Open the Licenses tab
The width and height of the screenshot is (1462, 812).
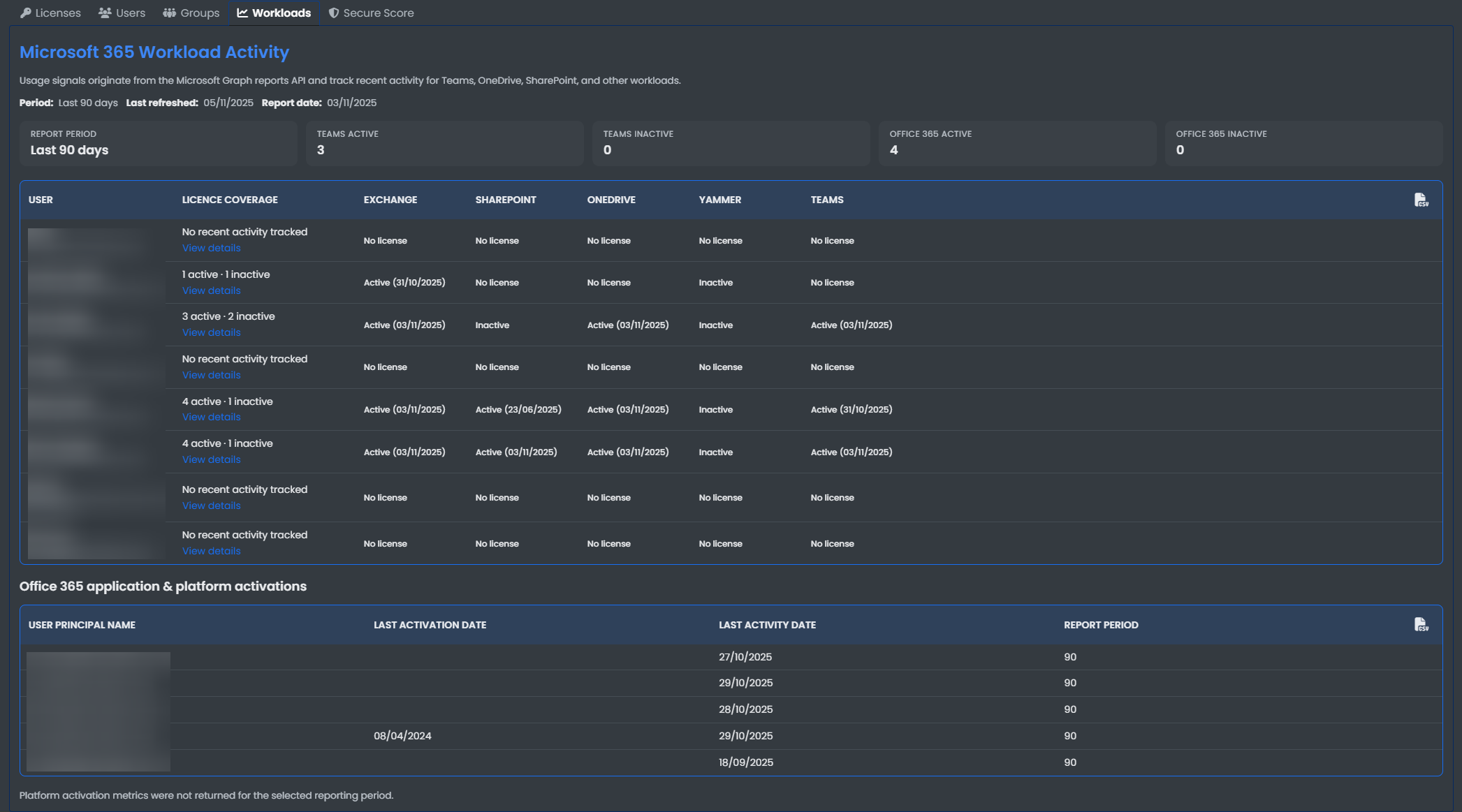[x=50, y=13]
